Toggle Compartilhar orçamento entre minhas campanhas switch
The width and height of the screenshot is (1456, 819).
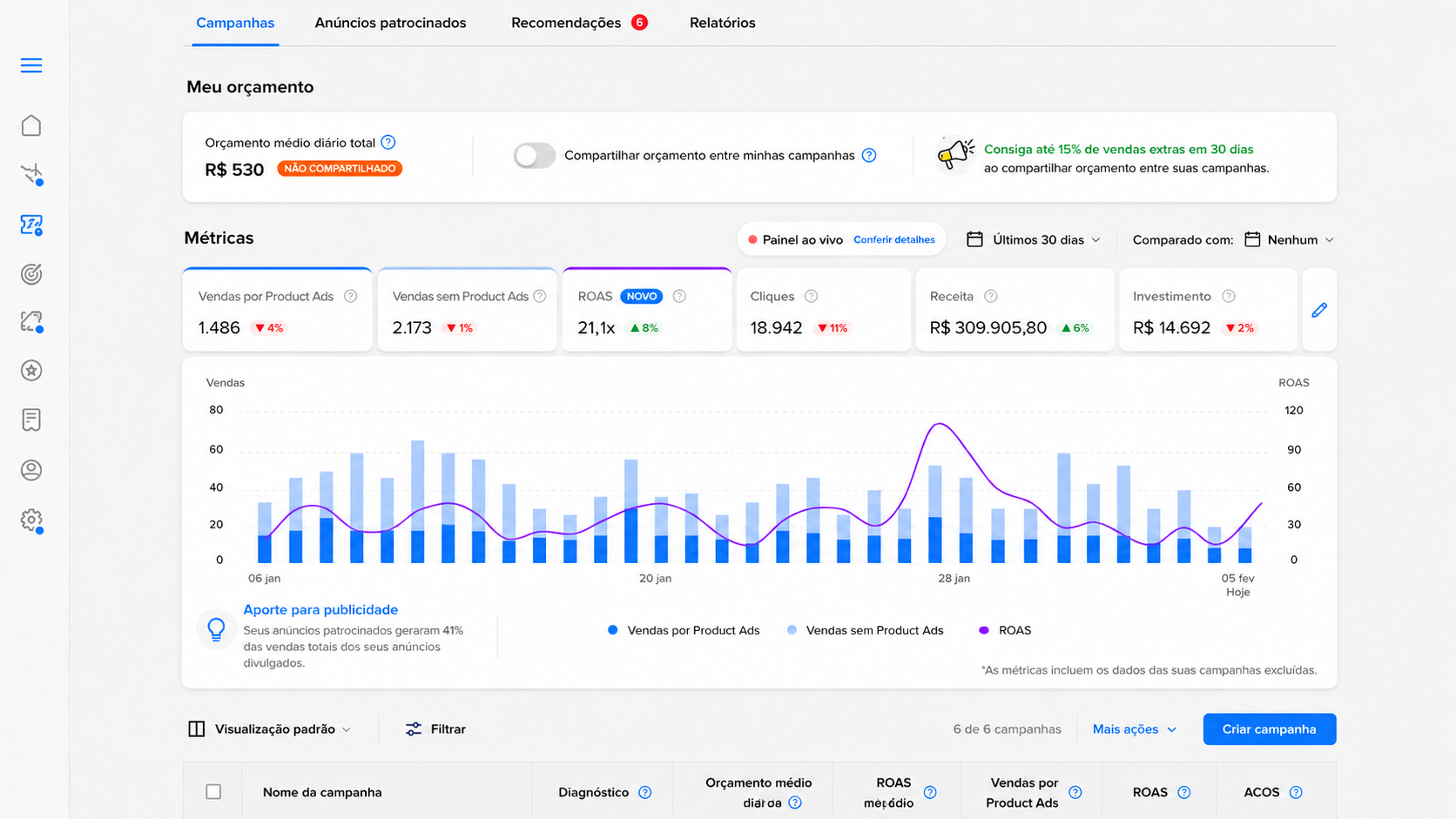(x=534, y=155)
